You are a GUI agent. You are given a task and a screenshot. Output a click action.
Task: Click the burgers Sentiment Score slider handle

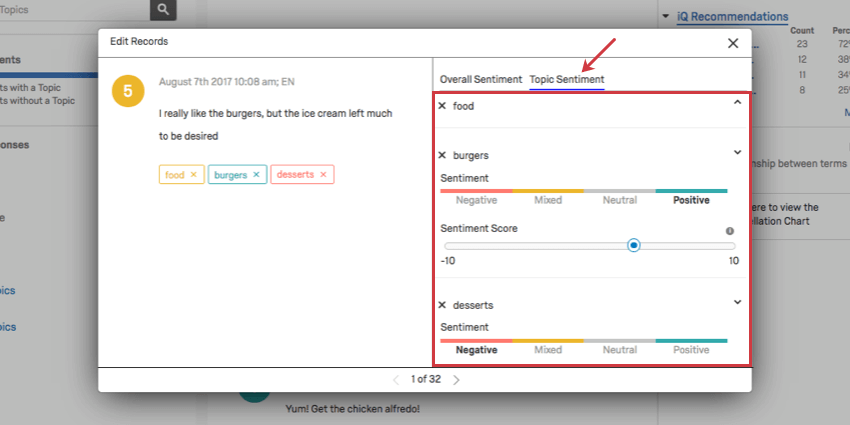634,246
